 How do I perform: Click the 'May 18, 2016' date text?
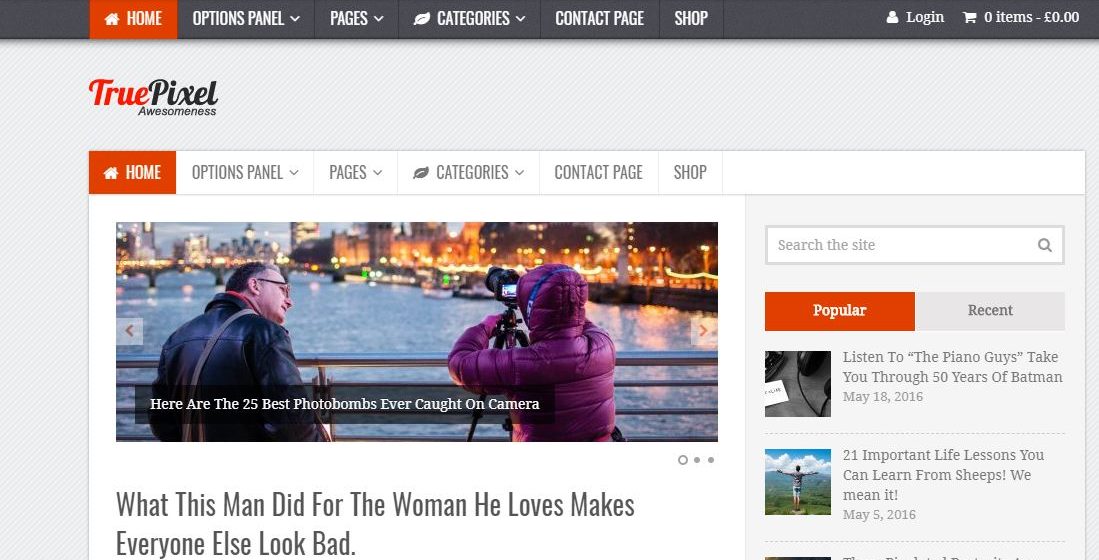pos(882,397)
